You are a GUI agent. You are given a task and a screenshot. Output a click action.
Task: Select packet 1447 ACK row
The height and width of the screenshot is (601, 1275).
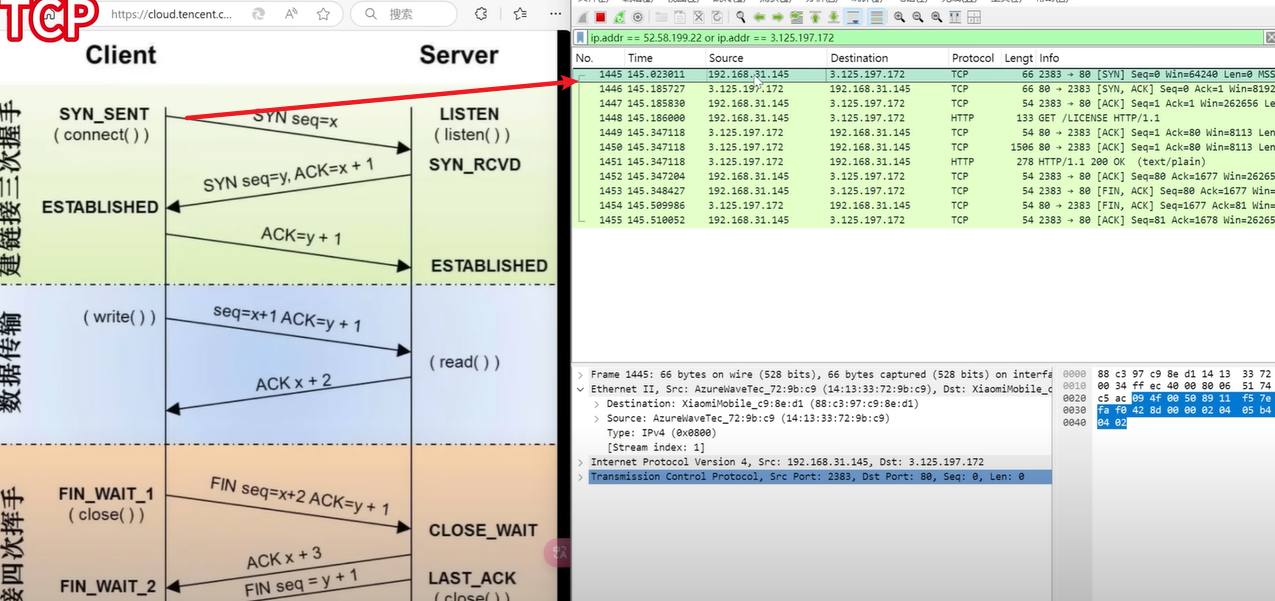pyautogui.click(x=924, y=103)
